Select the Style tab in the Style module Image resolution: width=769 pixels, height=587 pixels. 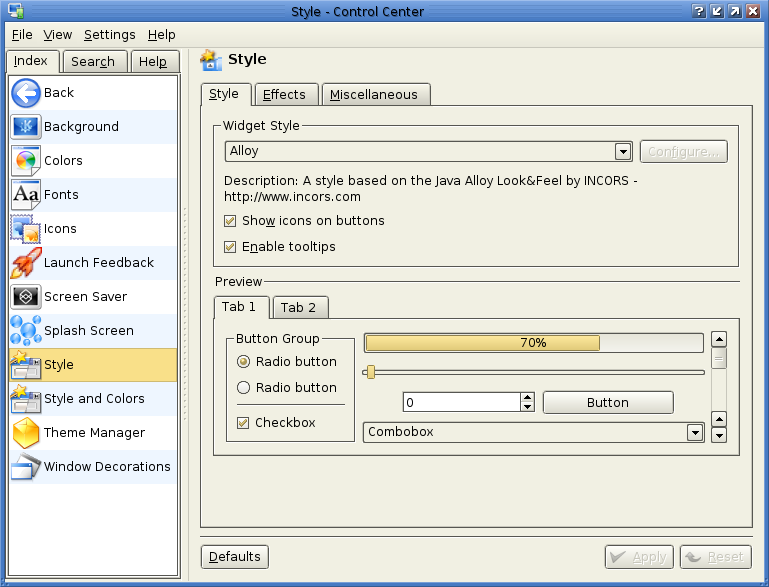(x=224, y=94)
